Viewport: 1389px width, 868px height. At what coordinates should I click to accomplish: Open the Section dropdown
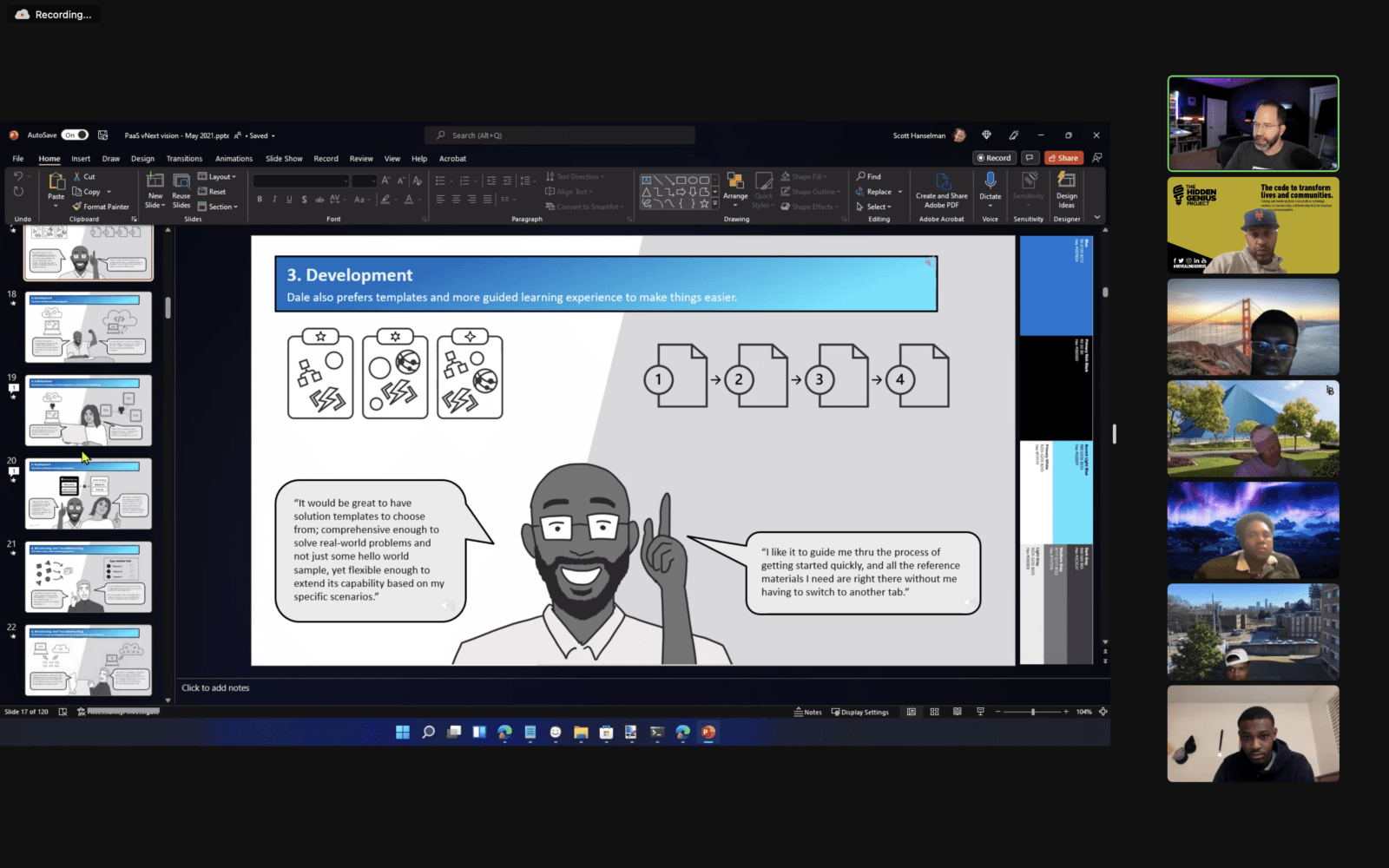218,207
